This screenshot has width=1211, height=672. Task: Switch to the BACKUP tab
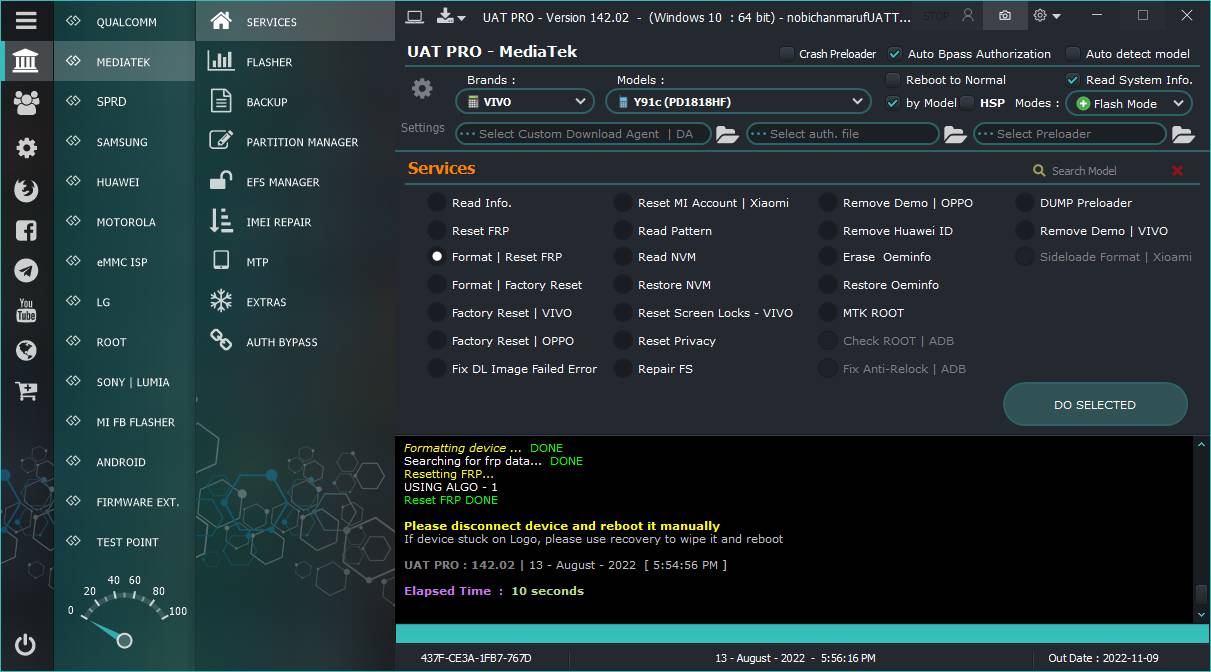tap(295, 102)
